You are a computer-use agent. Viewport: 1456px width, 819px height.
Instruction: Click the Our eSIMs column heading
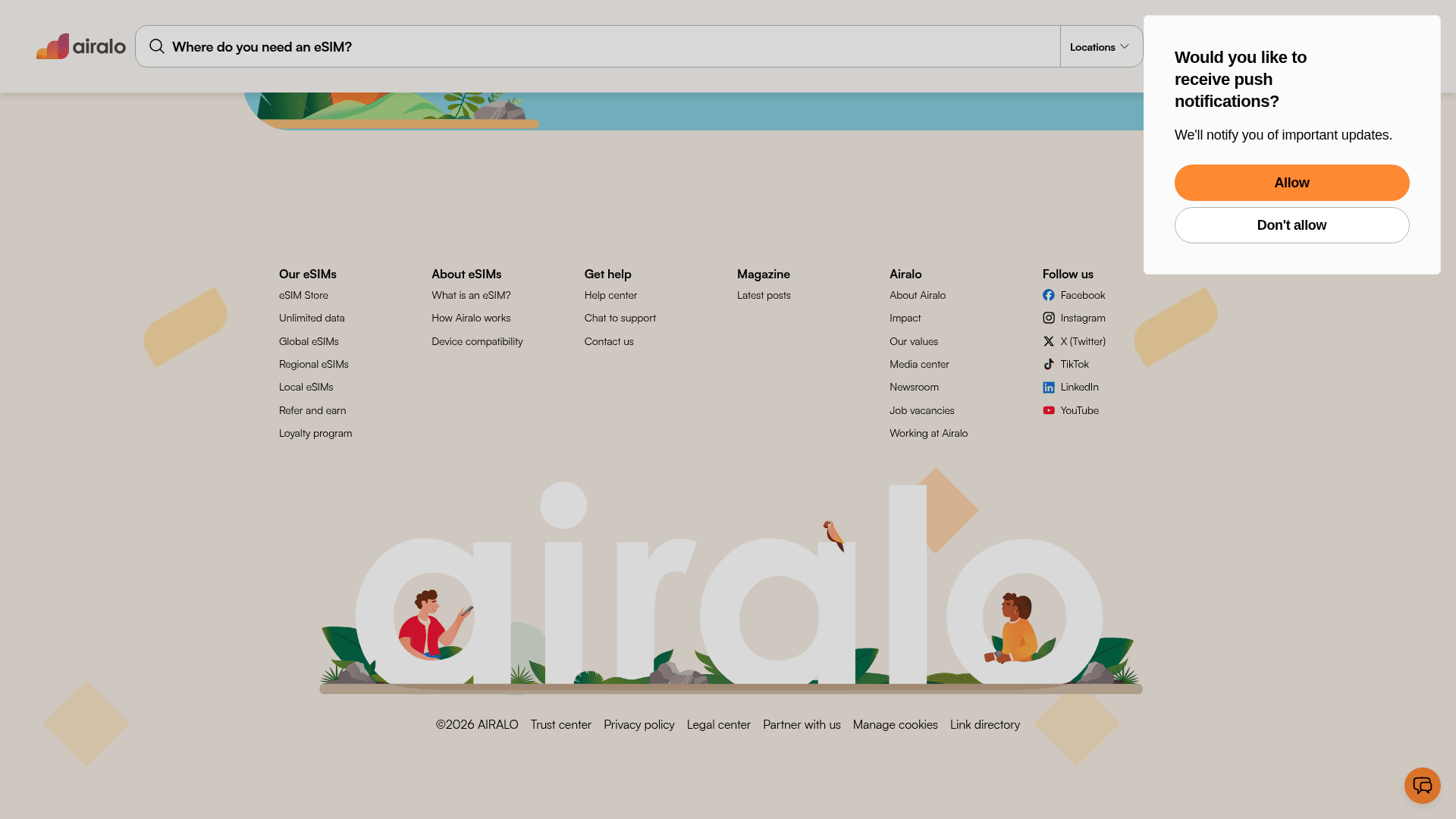(x=308, y=274)
